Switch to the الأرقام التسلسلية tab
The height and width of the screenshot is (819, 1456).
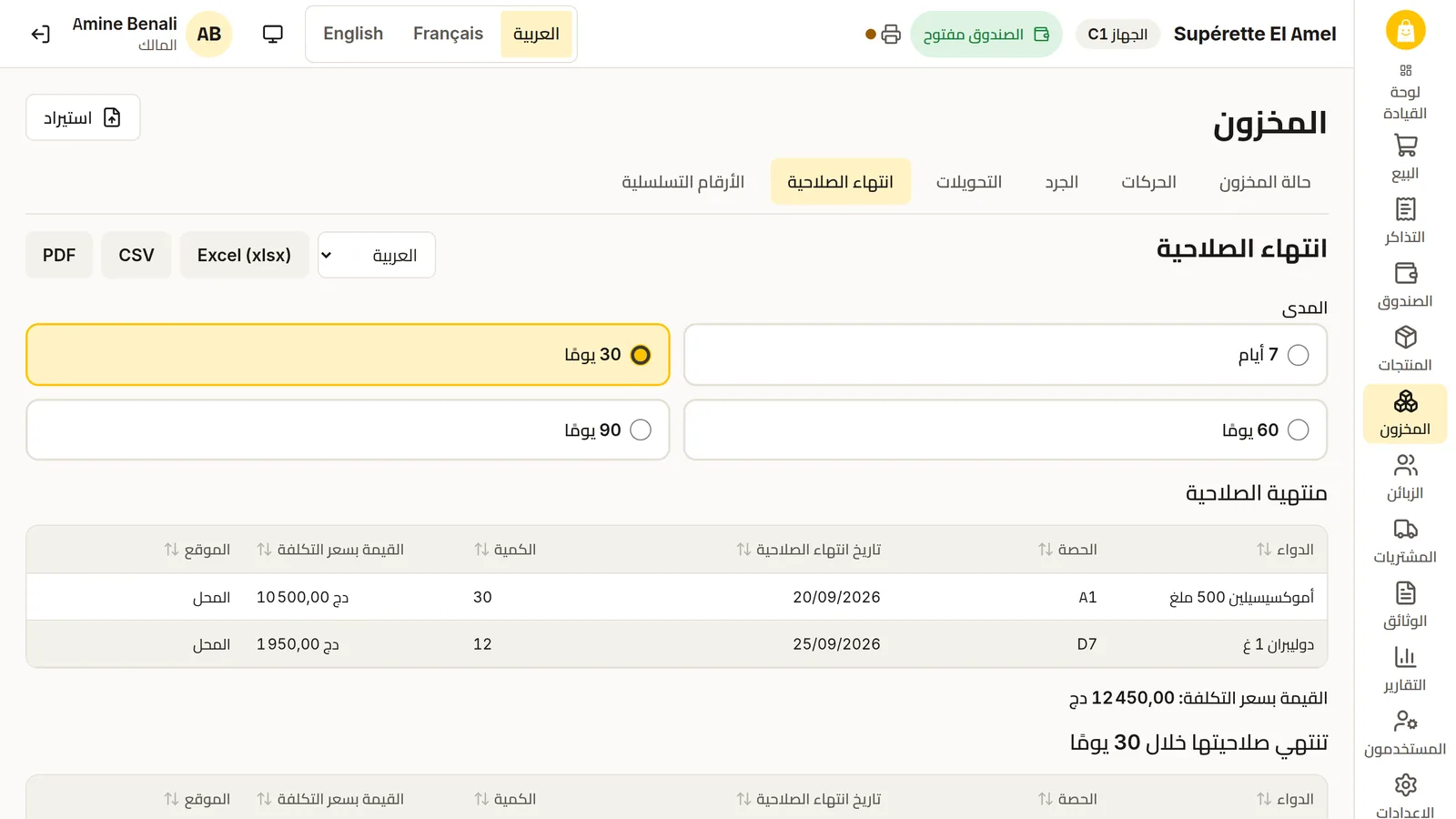point(683,182)
